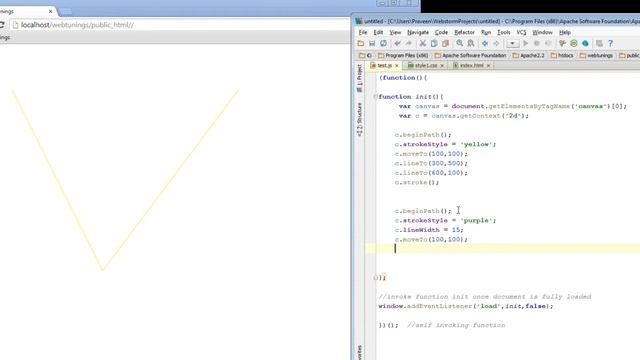Toggle the Structure side panel
Viewport: 640px width, 360px height.
click(x=359, y=119)
